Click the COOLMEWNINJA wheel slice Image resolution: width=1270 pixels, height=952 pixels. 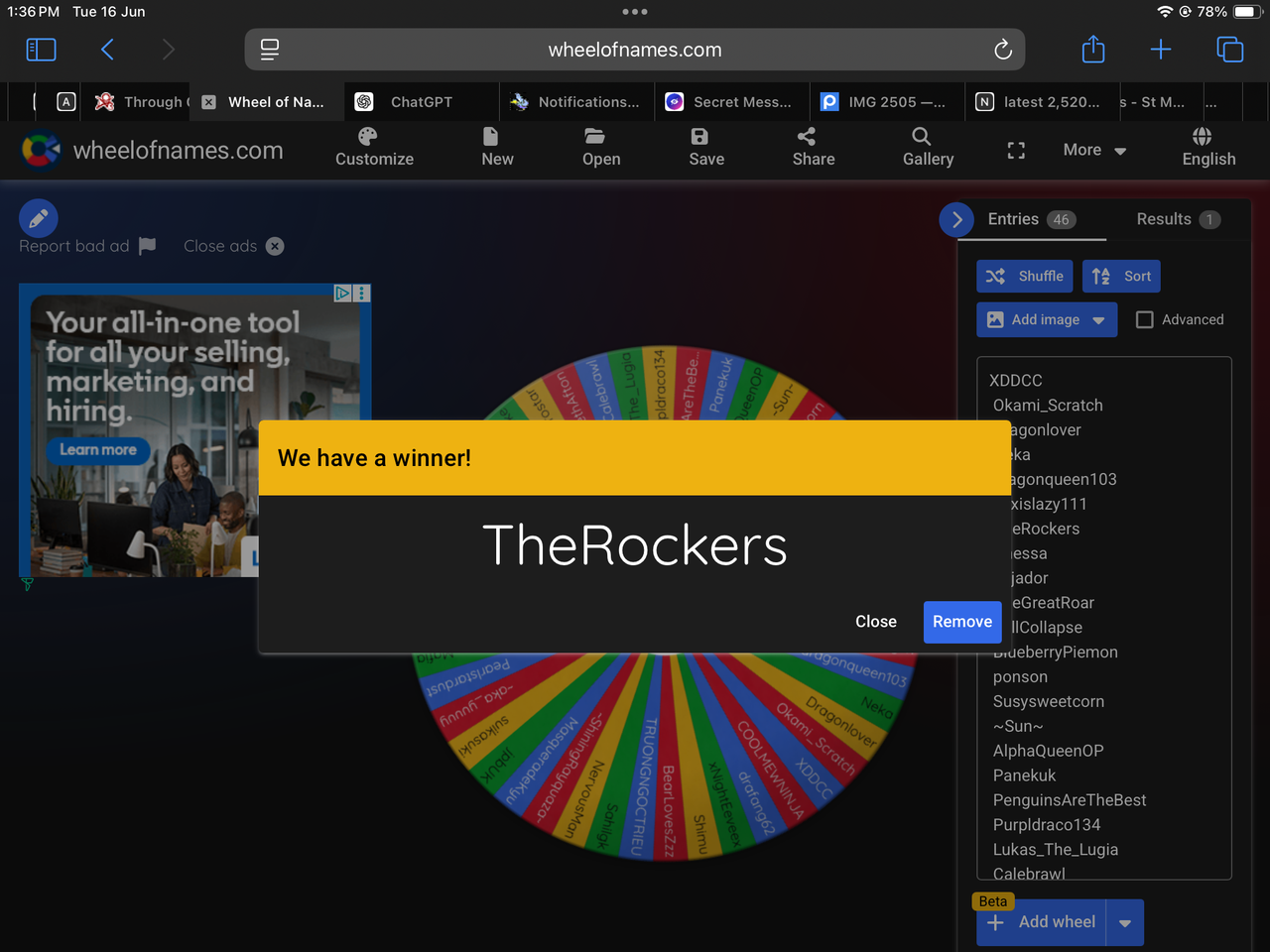point(772,770)
